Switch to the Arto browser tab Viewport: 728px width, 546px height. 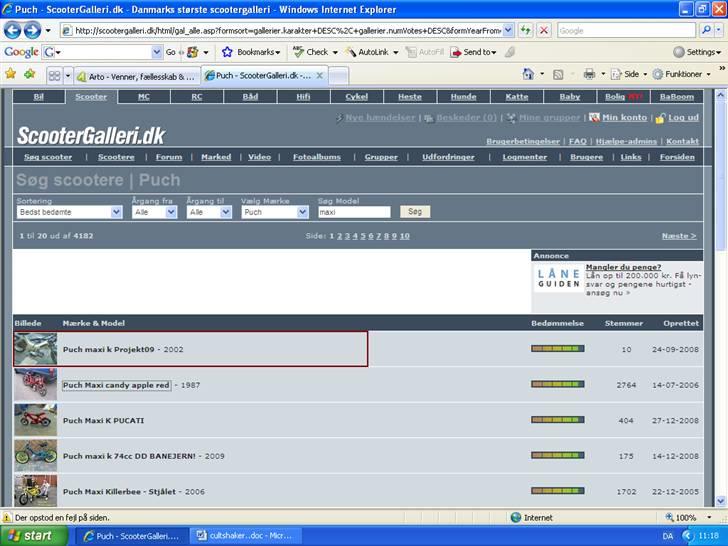pos(136,75)
